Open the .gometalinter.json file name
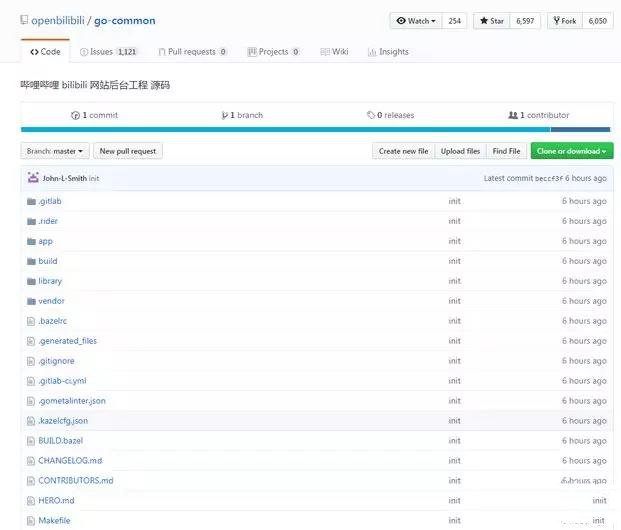621x530 pixels. click(72, 401)
